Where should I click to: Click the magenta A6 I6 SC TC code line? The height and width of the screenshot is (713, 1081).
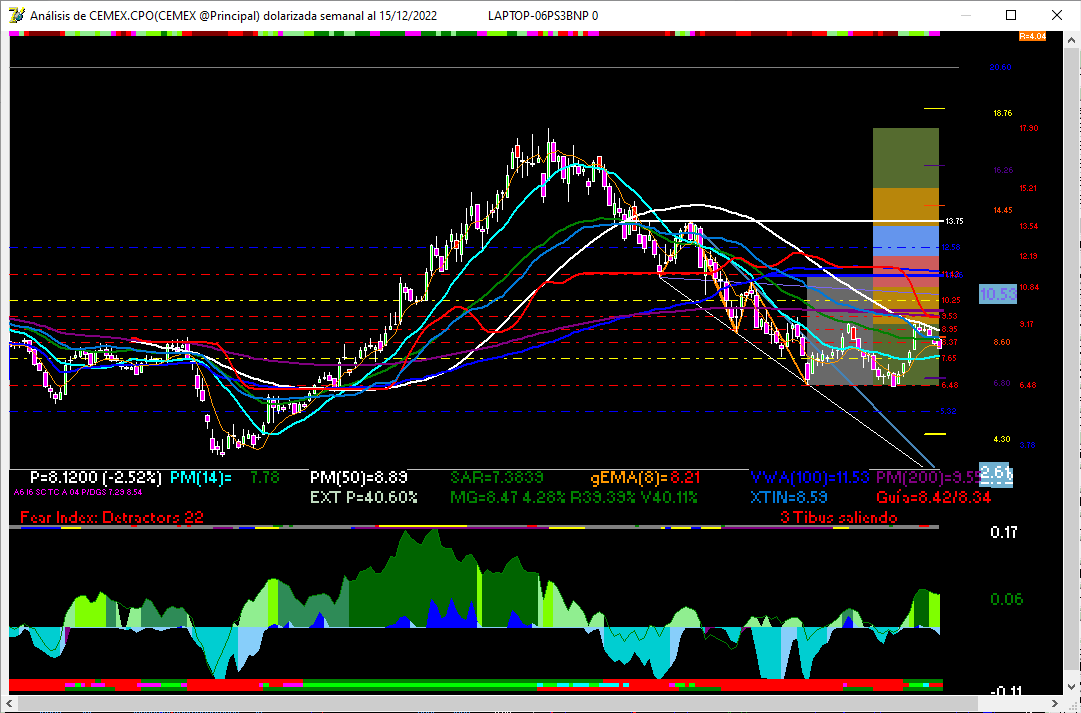coord(78,492)
